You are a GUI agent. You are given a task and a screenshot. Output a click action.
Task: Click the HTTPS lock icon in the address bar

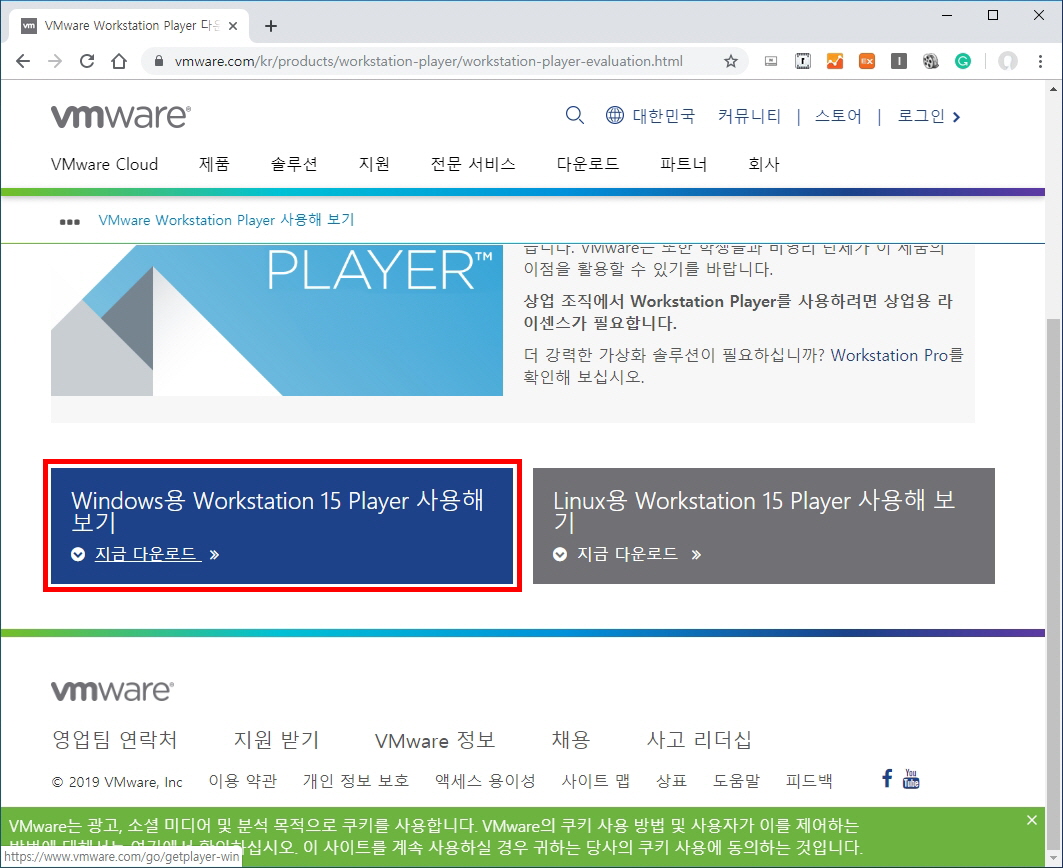[158, 60]
